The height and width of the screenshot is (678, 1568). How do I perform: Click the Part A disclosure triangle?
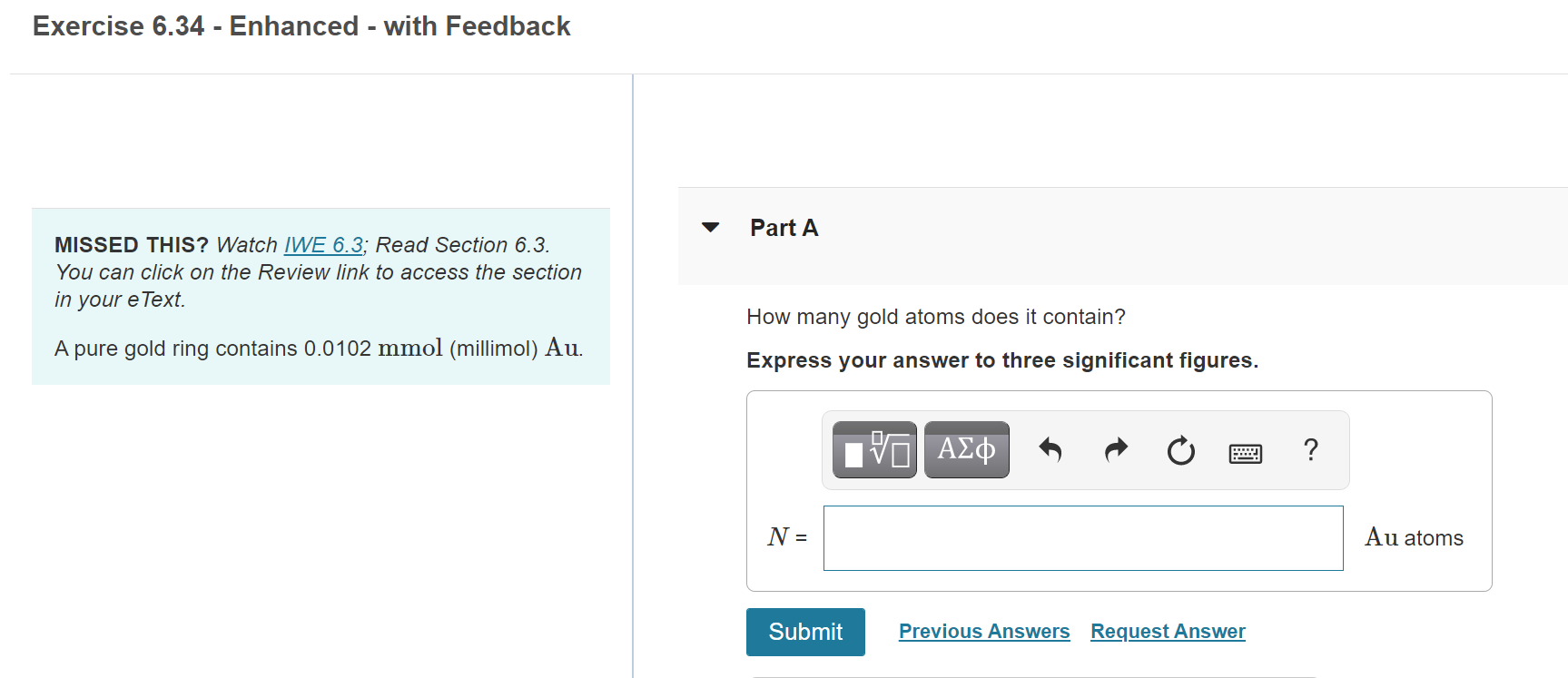[710, 228]
